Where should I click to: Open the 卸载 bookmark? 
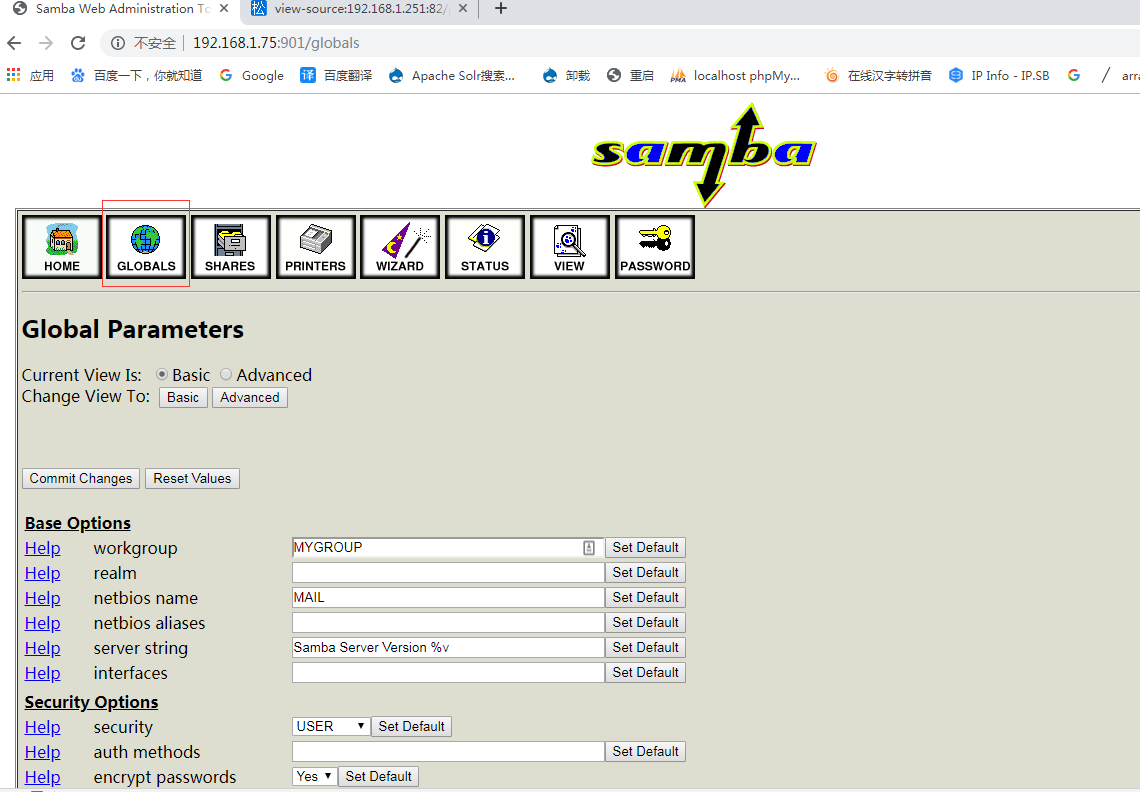point(566,75)
